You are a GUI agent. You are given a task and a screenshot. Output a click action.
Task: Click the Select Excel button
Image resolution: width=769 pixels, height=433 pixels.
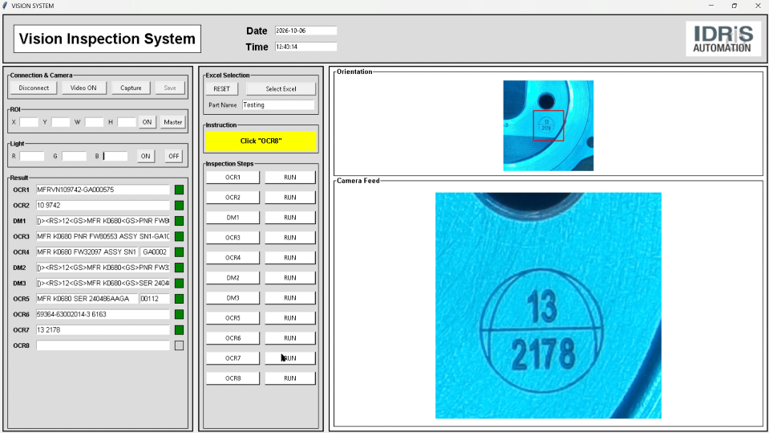[281, 89]
